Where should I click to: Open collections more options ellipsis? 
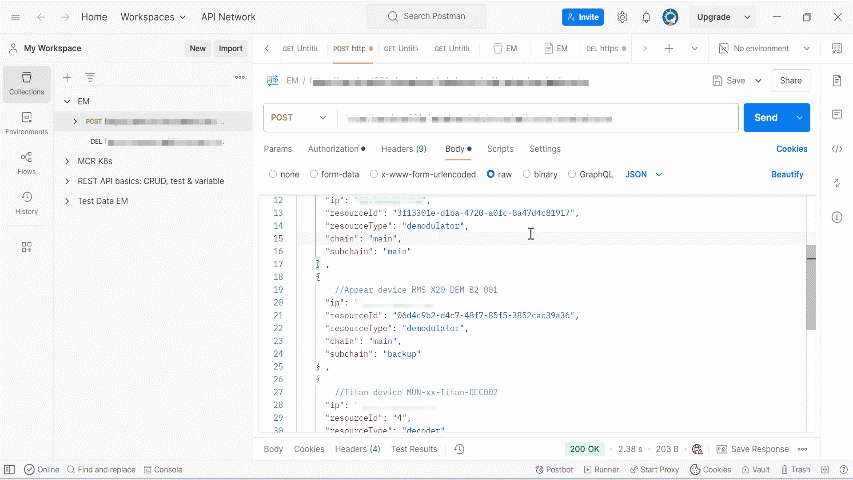[x=239, y=77]
